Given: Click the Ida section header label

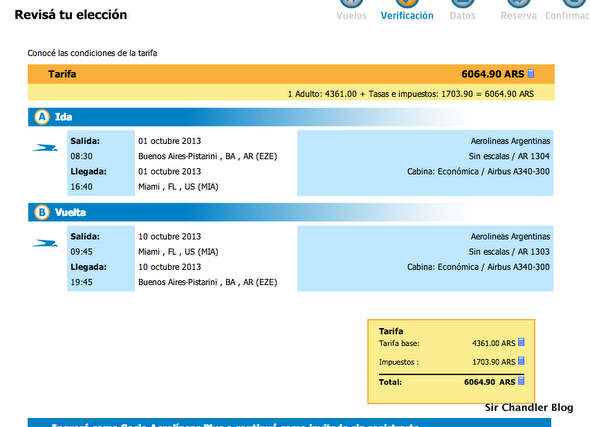Looking at the screenshot, I should (x=63, y=117).
